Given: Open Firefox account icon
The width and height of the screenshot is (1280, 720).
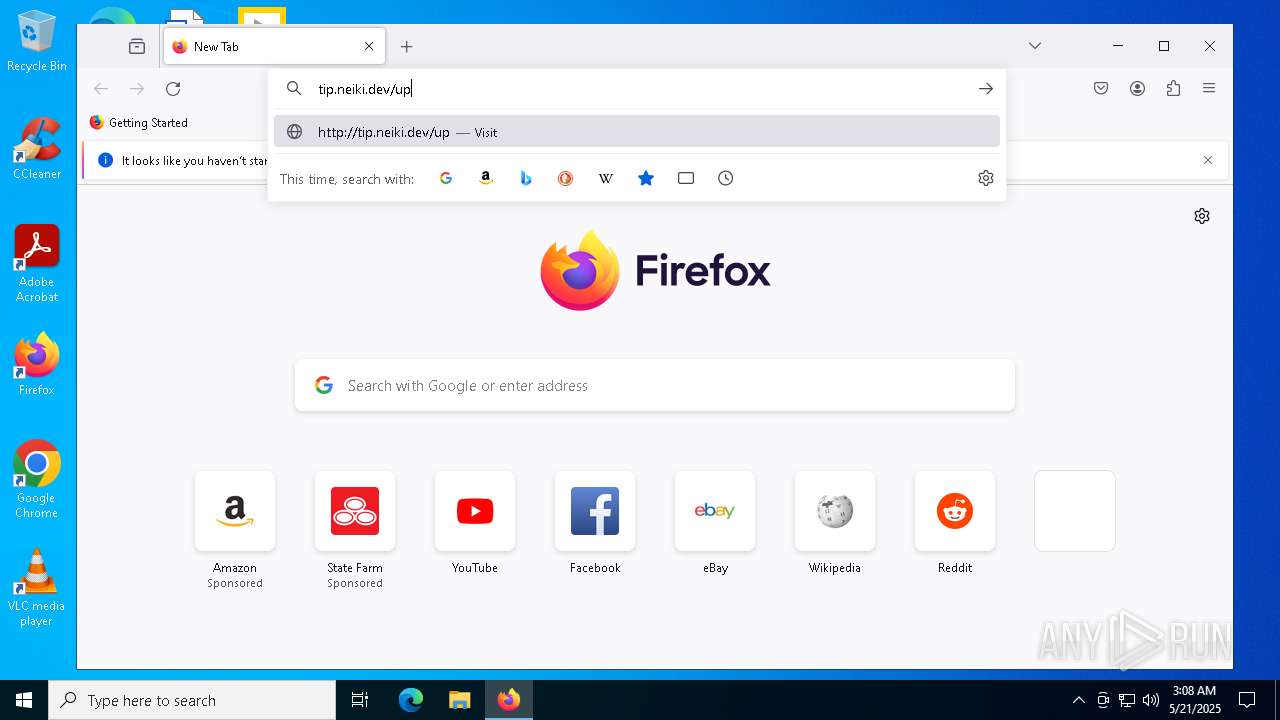Looking at the screenshot, I should [1137, 89].
